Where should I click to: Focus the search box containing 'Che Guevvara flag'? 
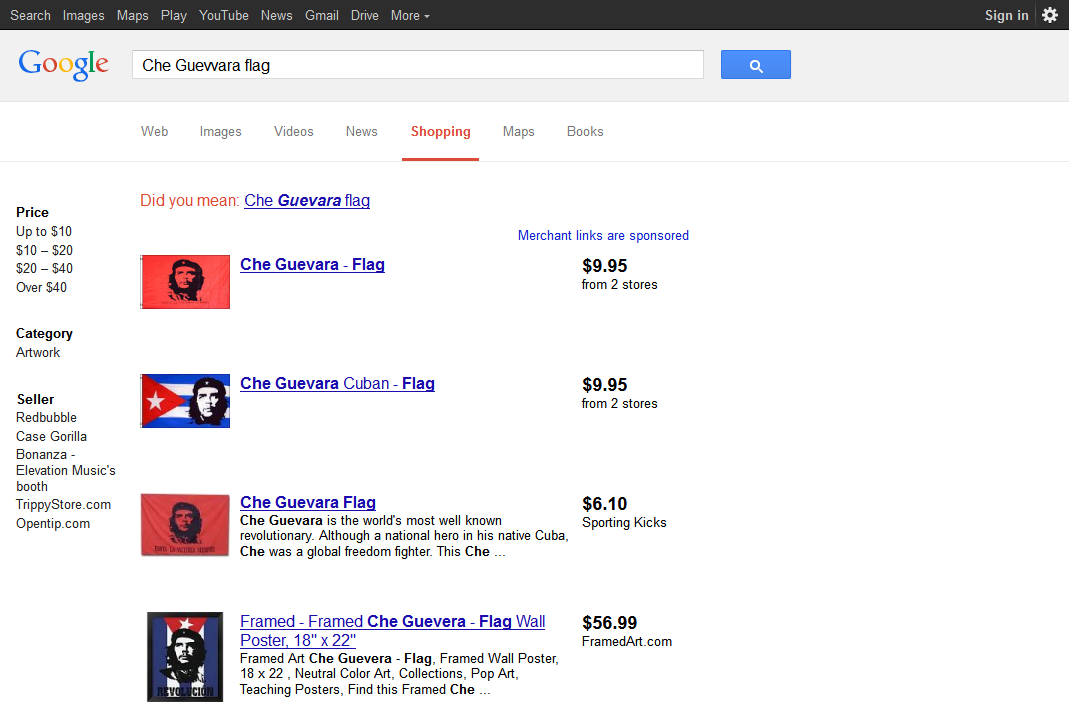(x=418, y=65)
